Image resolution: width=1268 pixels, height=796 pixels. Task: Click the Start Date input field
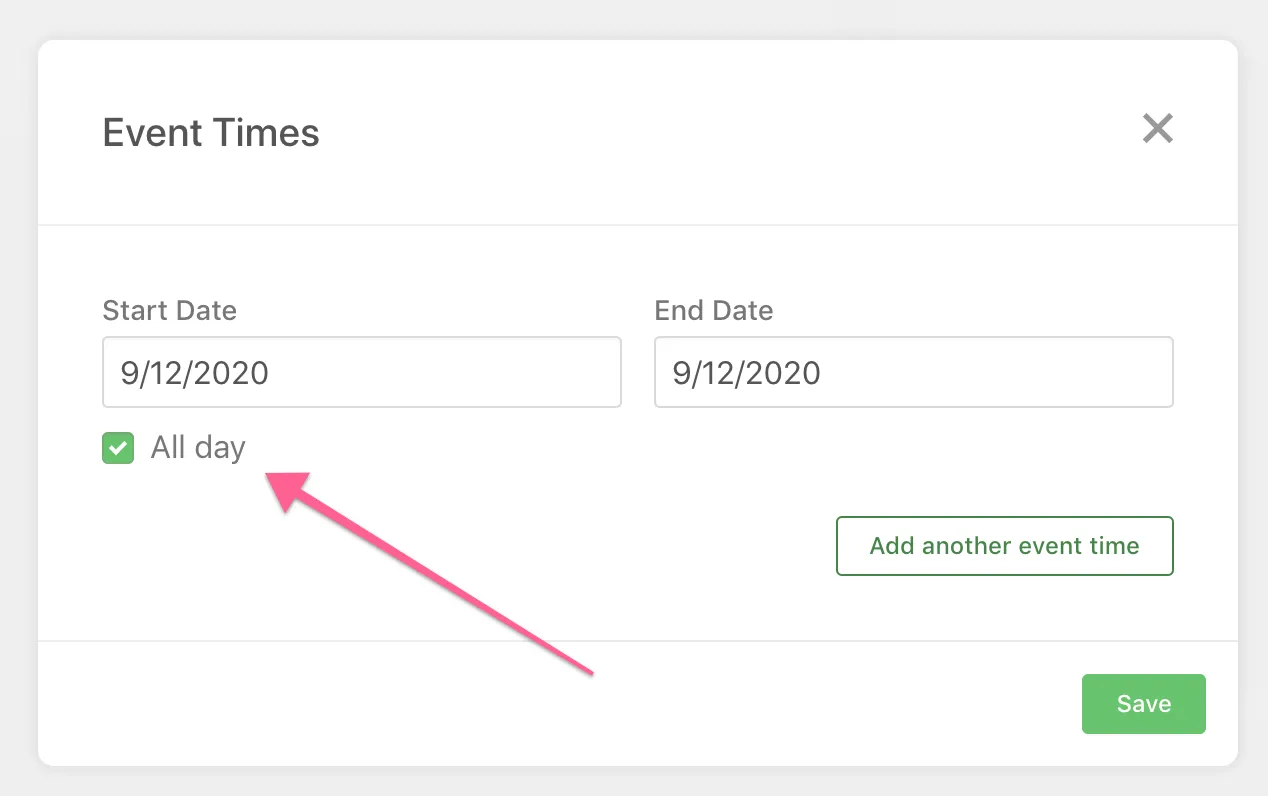(x=361, y=372)
